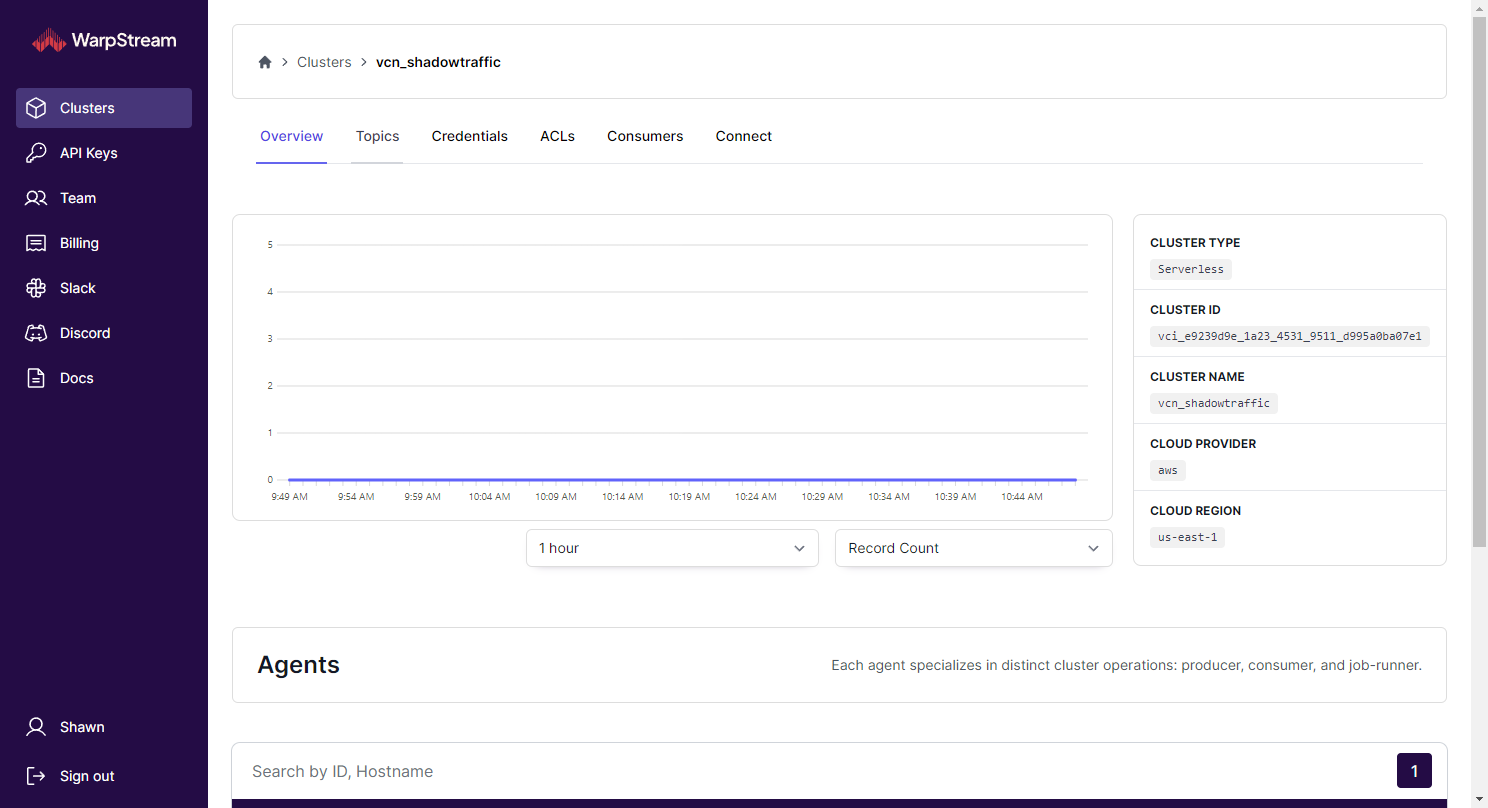Viewport: 1488px width, 808px height.
Task: Open the Shawn account menu
Action: coord(104,727)
